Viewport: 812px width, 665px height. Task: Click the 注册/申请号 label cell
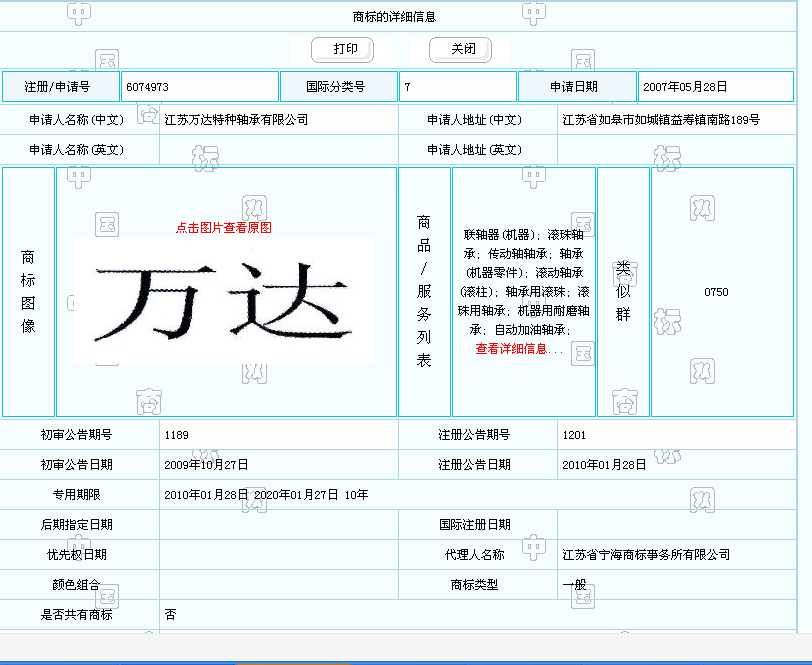coord(61,87)
